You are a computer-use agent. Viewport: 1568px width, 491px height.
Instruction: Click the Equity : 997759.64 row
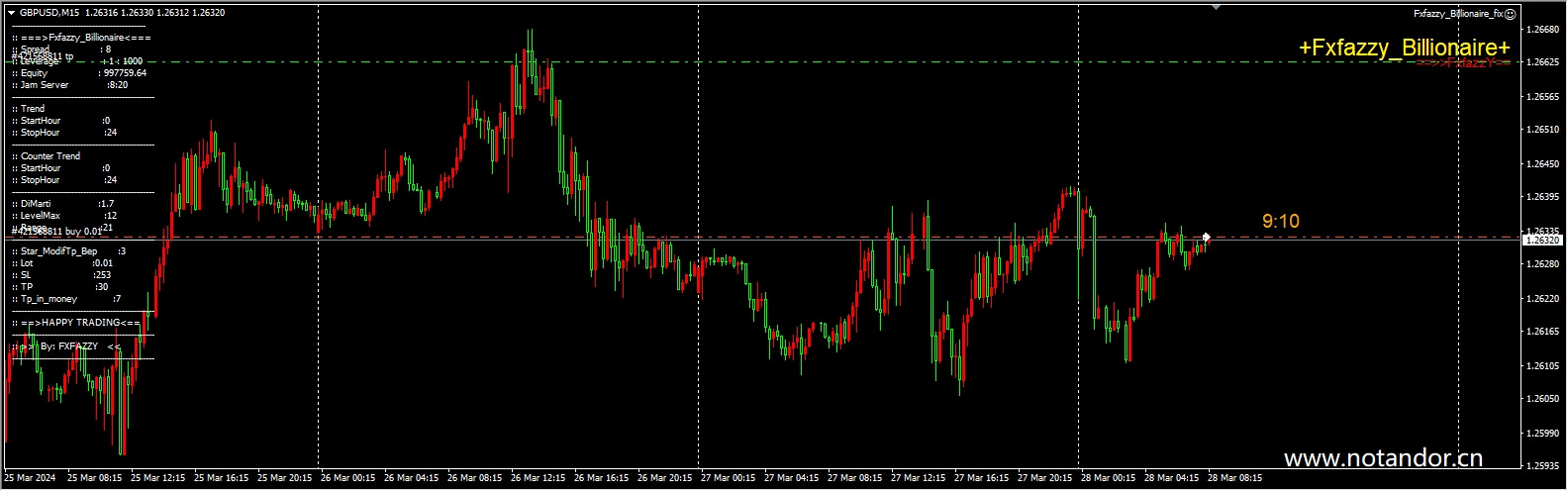pyautogui.click(x=79, y=73)
